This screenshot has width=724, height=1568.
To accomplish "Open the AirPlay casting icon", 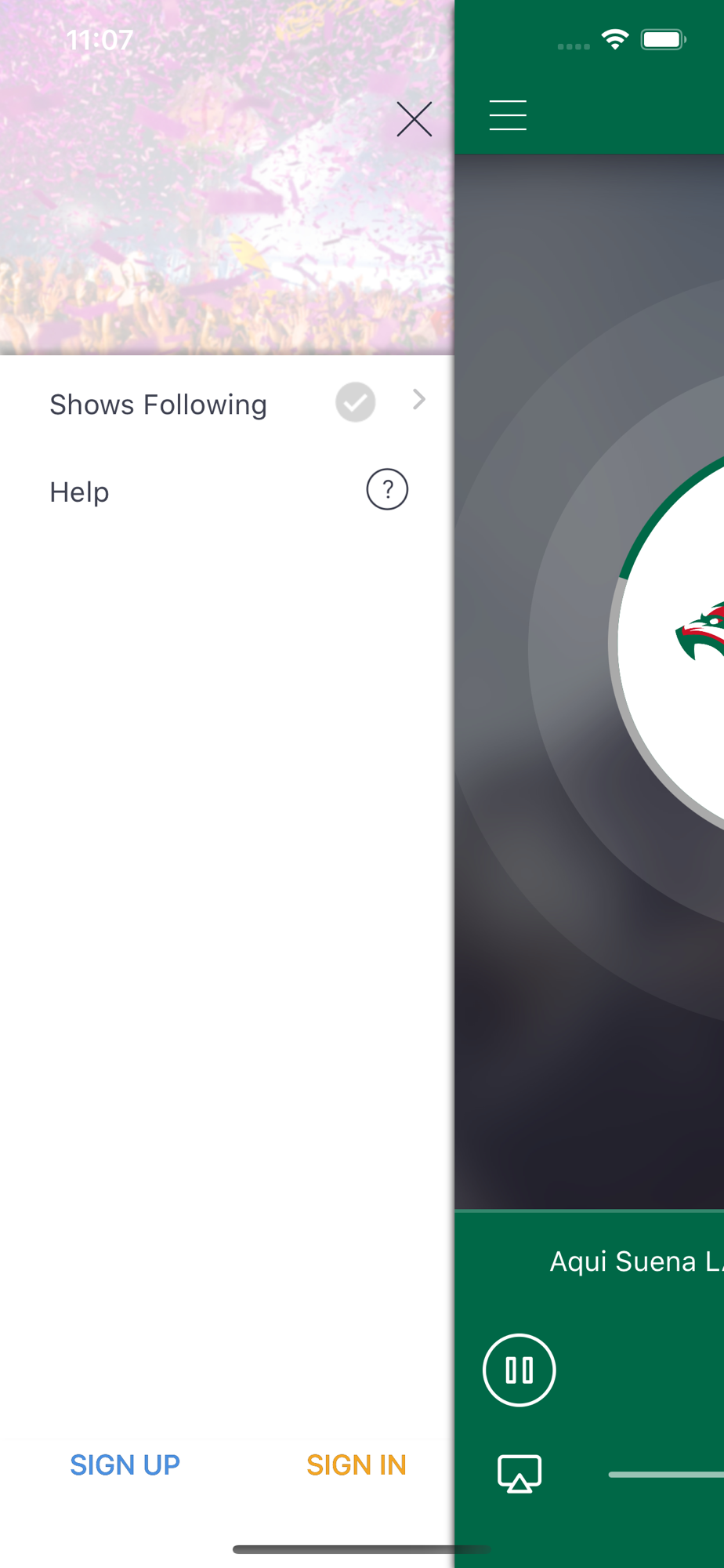I will point(519,1474).
